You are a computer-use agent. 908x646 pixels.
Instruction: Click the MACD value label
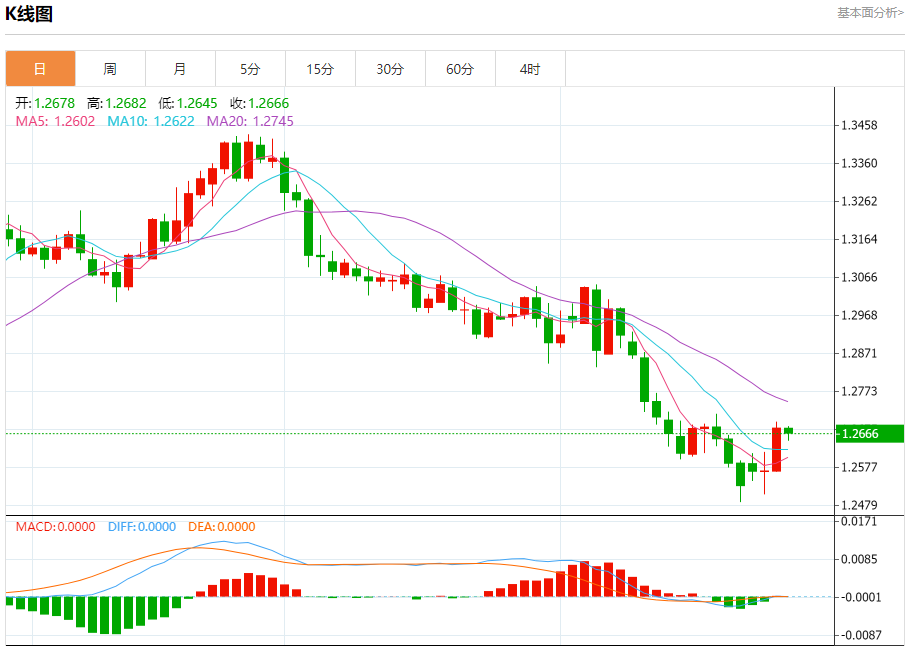pyautogui.click(x=55, y=527)
